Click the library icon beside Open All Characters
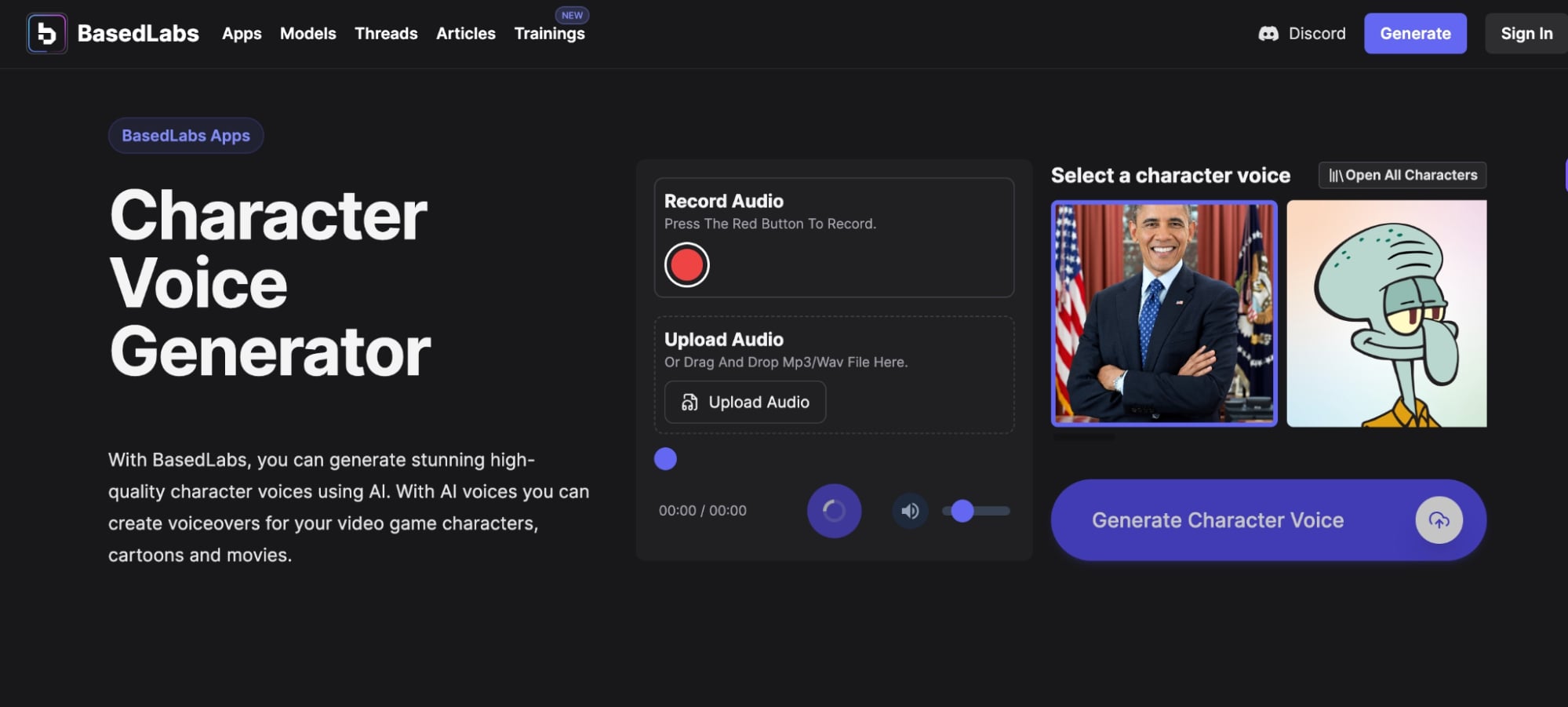The height and width of the screenshot is (707, 1568). pyautogui.click(x=1335, y=176)
